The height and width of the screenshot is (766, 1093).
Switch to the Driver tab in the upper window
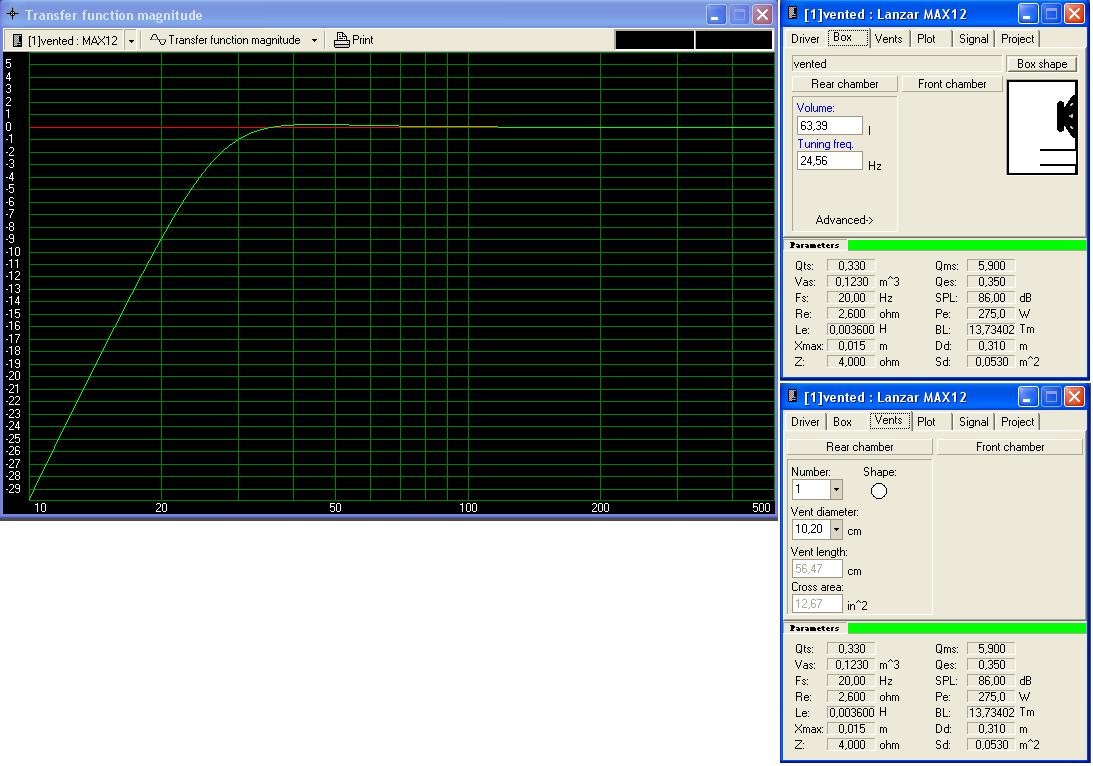[805, 39]
